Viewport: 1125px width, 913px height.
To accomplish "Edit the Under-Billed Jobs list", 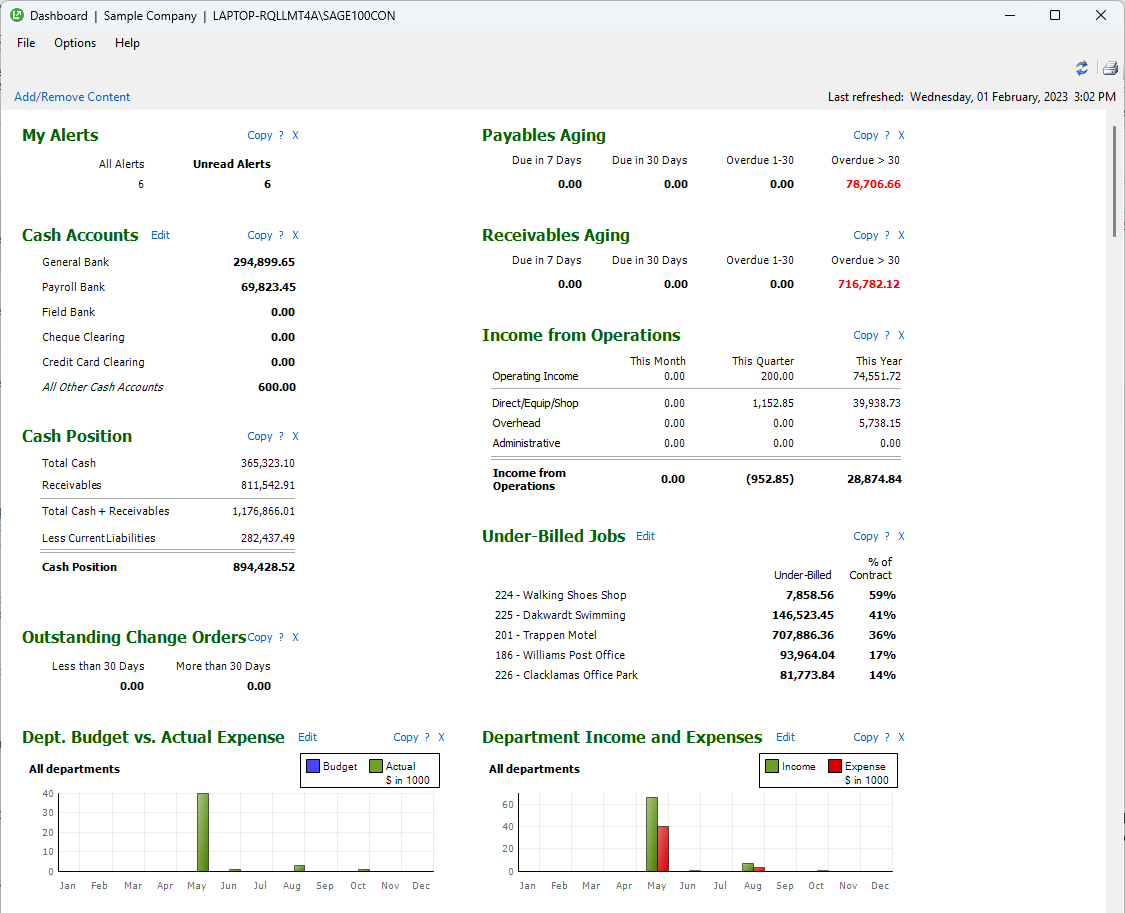I will 645,537.
